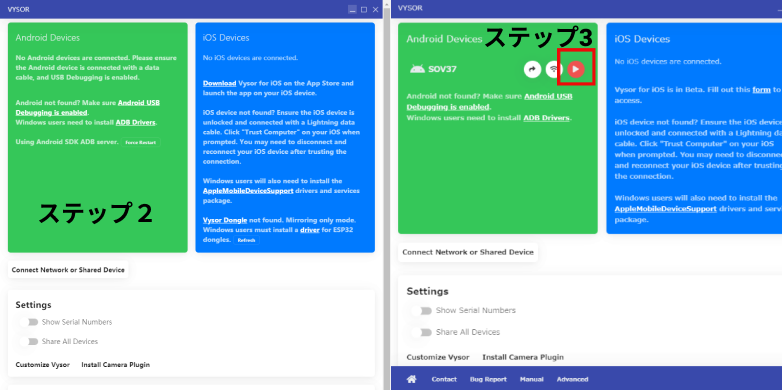Toggle Show Serial Numbers in right window
Image resolution: width=782 pixels, height=390 pixels.
tap(422, 311)
